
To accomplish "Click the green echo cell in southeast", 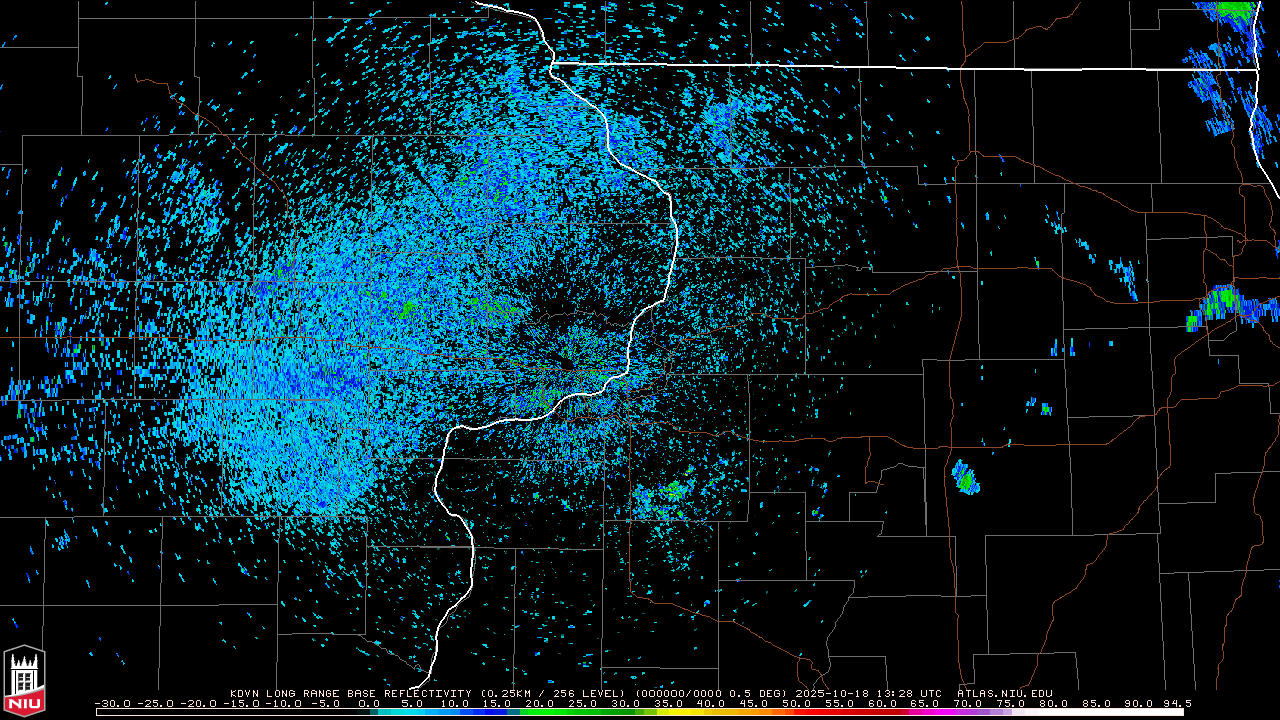I will pos(965,478).
